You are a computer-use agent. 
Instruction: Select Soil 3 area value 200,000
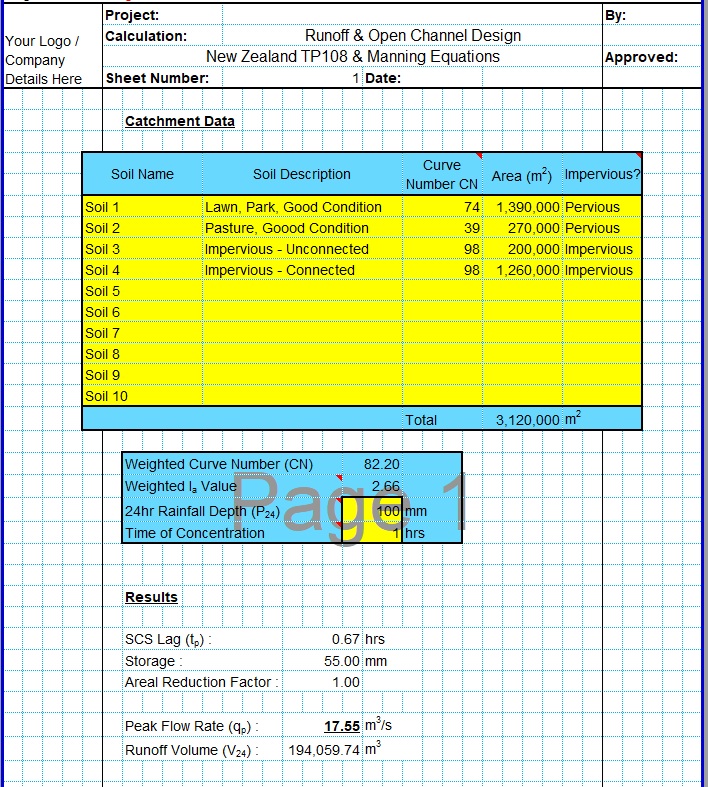[522, 249]
